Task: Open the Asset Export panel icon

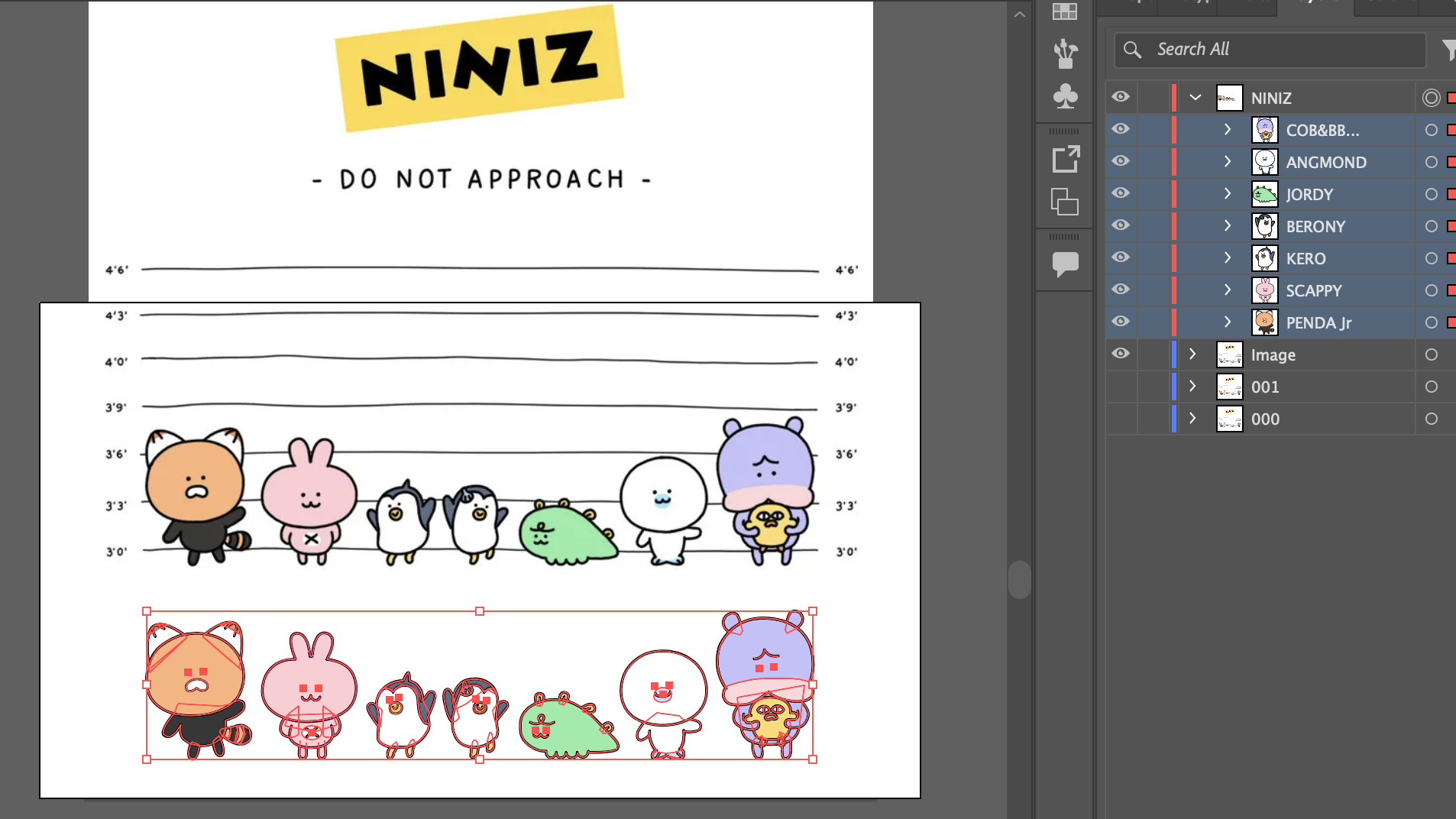Action: 1065,159
